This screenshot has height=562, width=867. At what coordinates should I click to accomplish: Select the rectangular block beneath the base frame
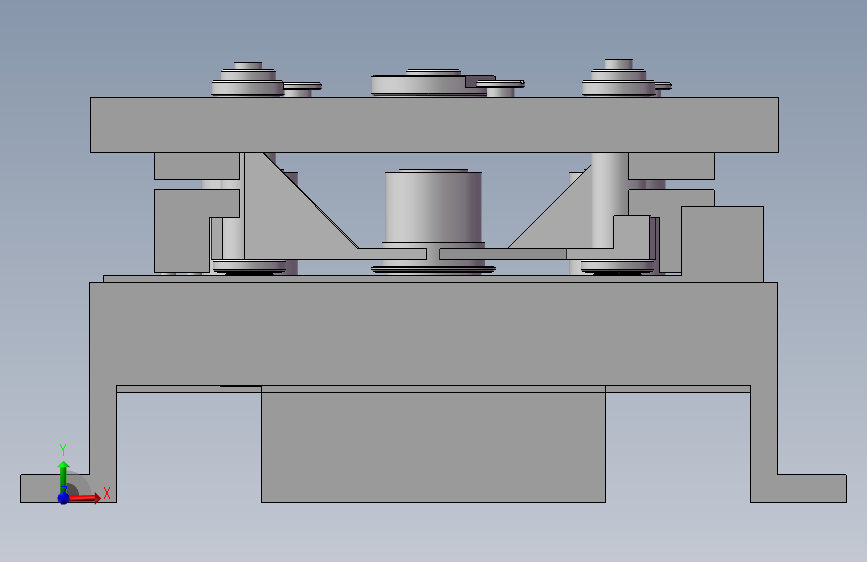tap(434, 447)
